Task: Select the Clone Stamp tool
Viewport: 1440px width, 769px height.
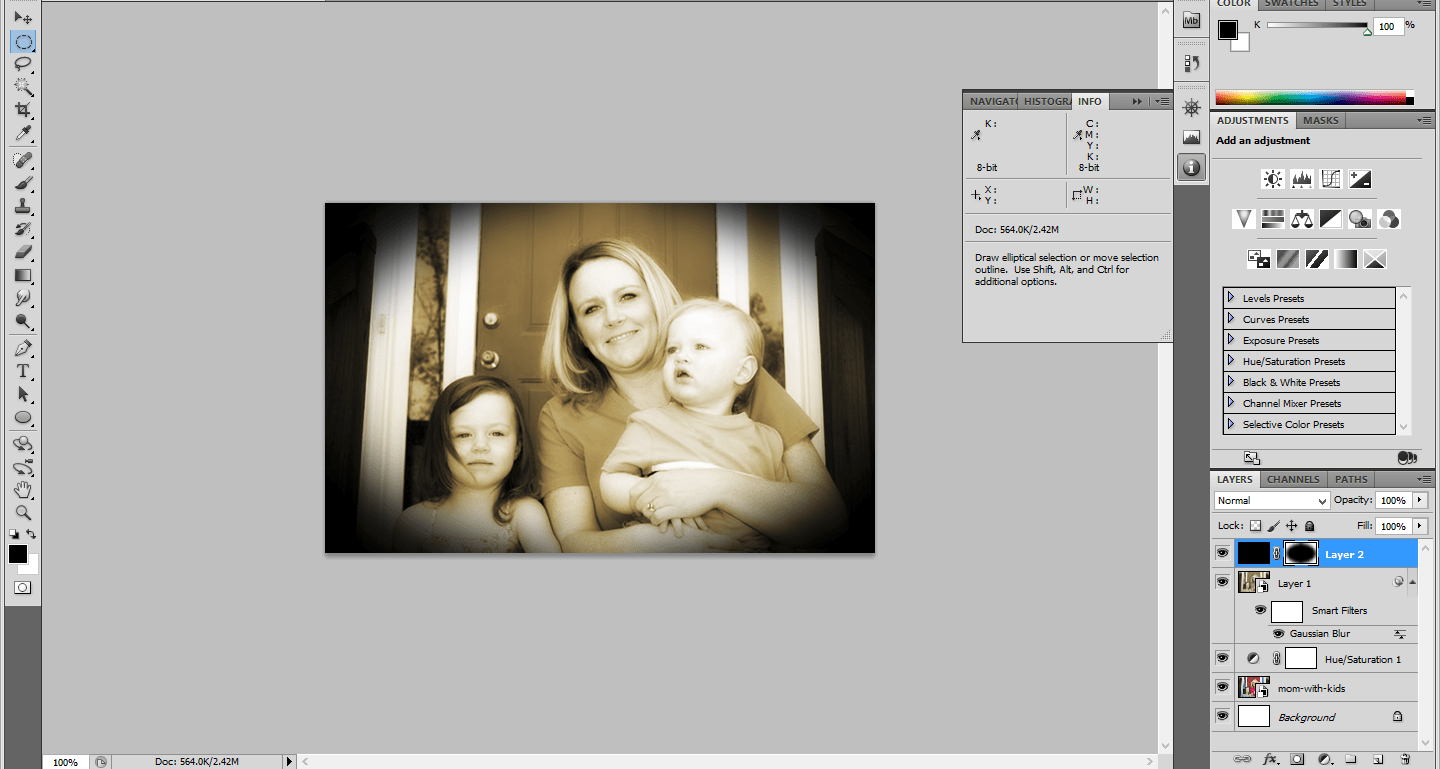Action: 23,206
